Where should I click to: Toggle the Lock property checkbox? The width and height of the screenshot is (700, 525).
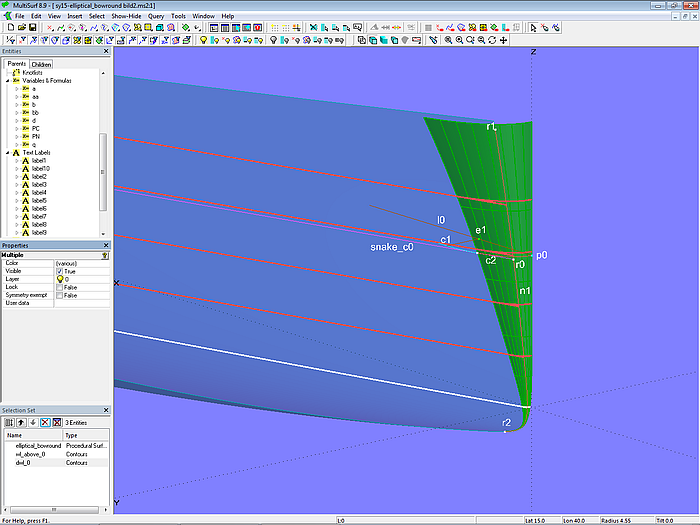(x=60, y=287)
